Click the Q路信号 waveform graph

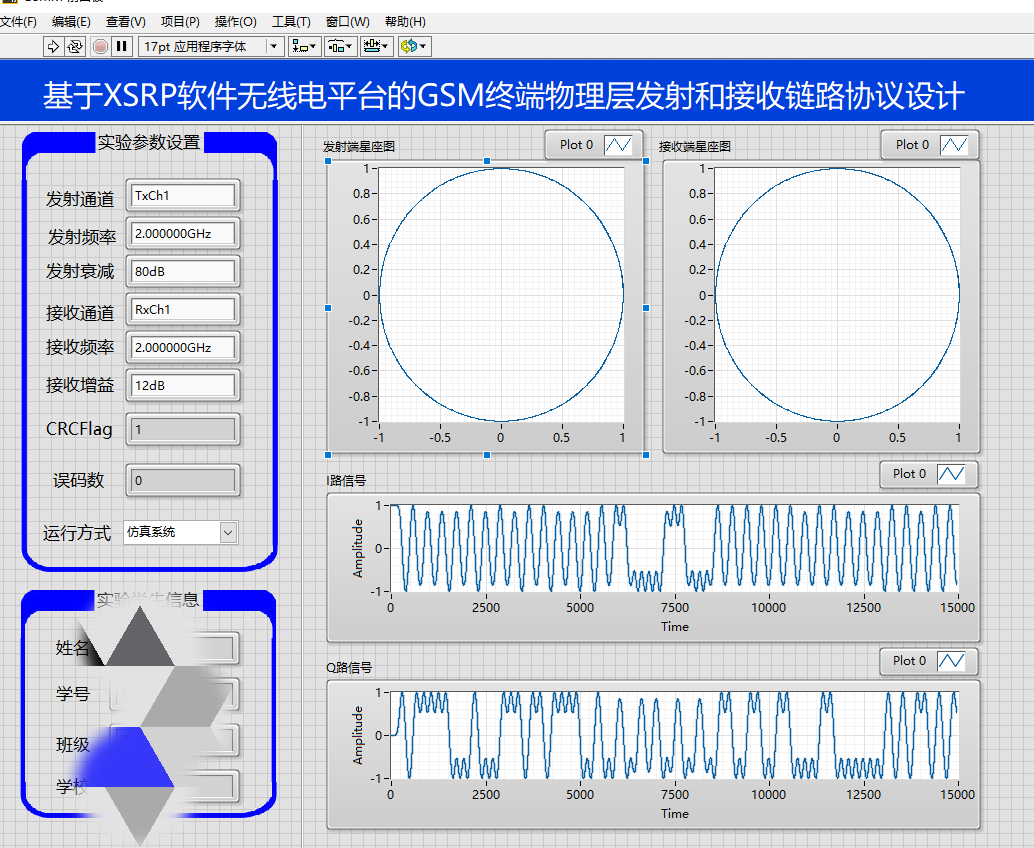pyautogui.click(x=674, y=735)
